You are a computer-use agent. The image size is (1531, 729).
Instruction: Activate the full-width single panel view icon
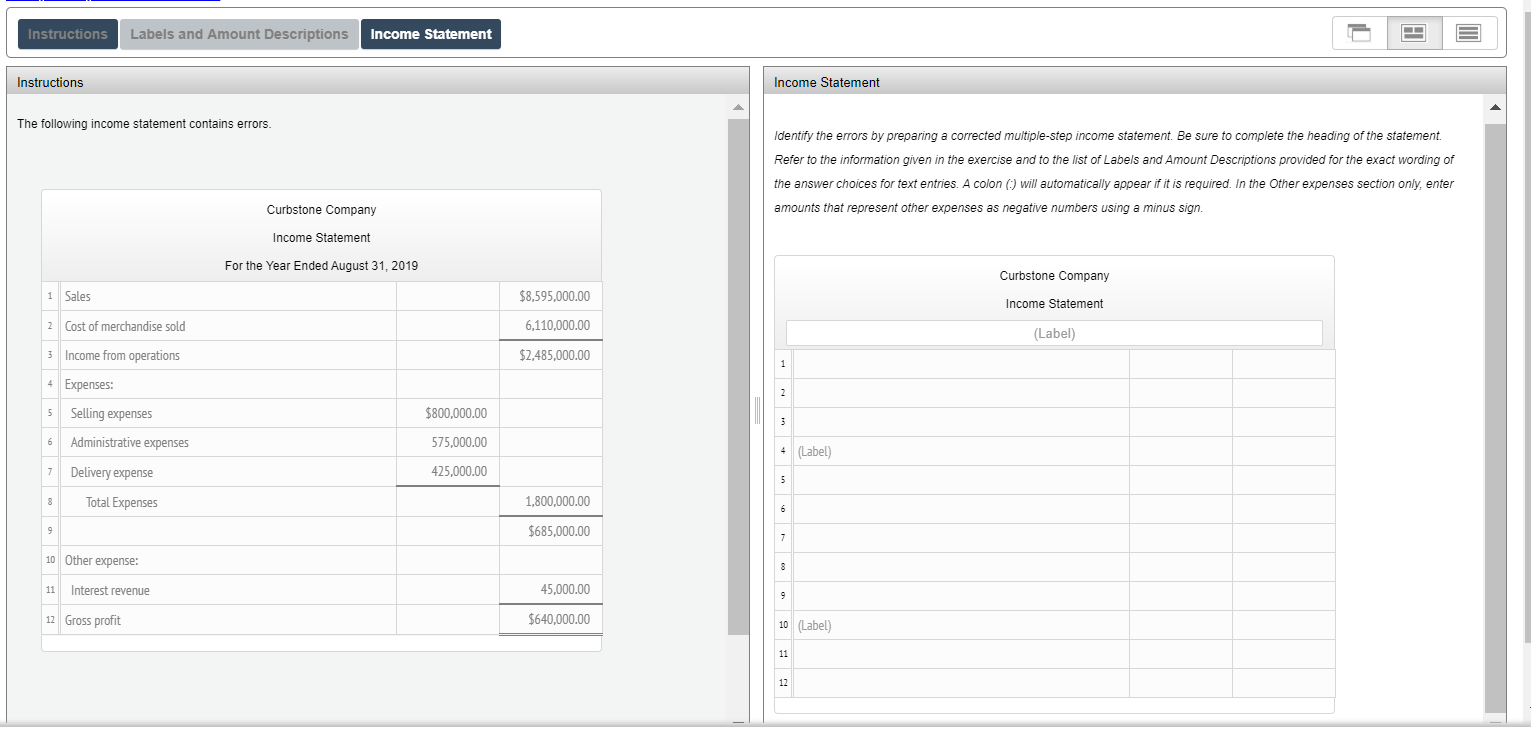point(1468,32)
